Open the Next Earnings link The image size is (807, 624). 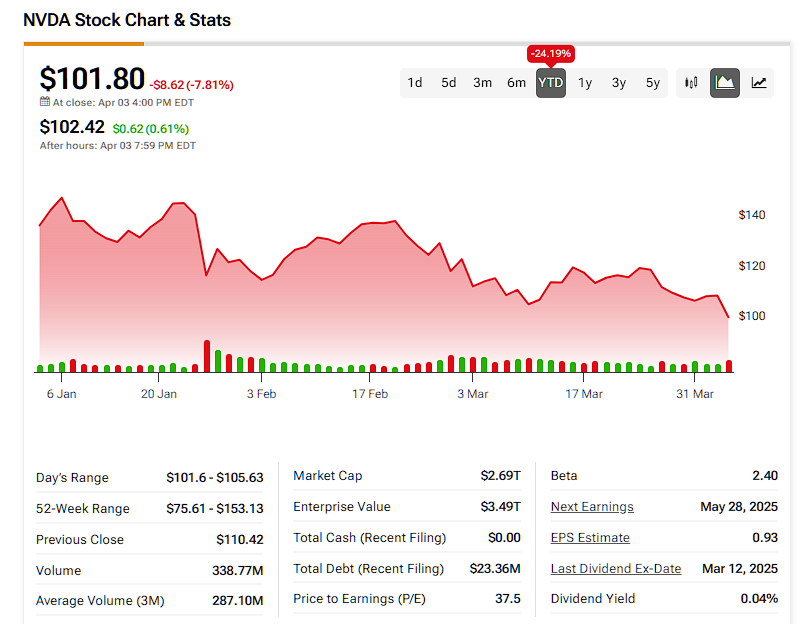[592, 507]
